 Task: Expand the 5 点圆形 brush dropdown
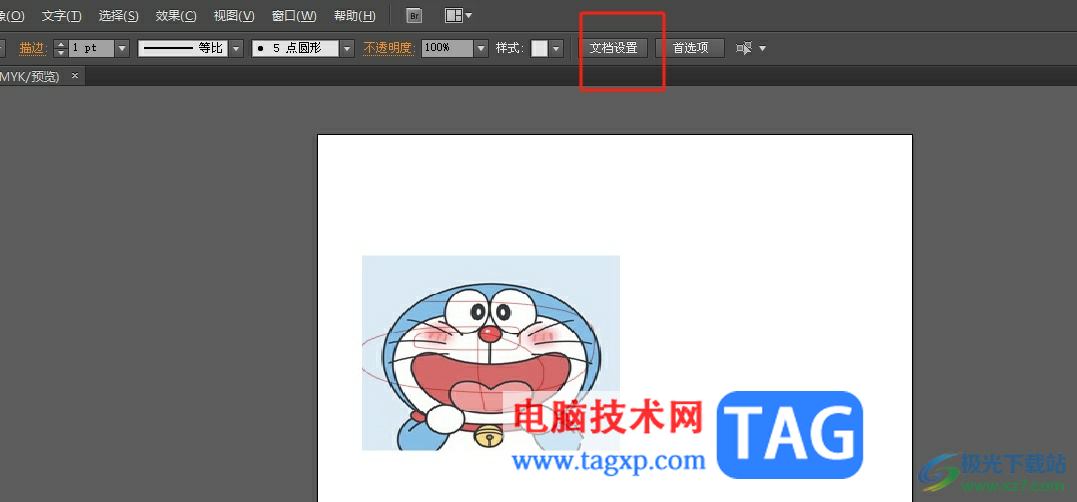coord(348,48)
